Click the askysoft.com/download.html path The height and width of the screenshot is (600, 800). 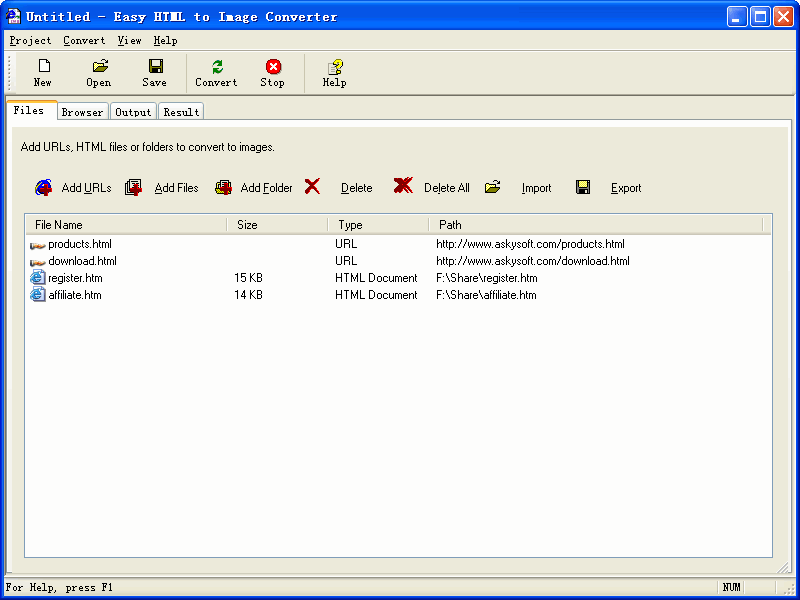coord(533,261)
